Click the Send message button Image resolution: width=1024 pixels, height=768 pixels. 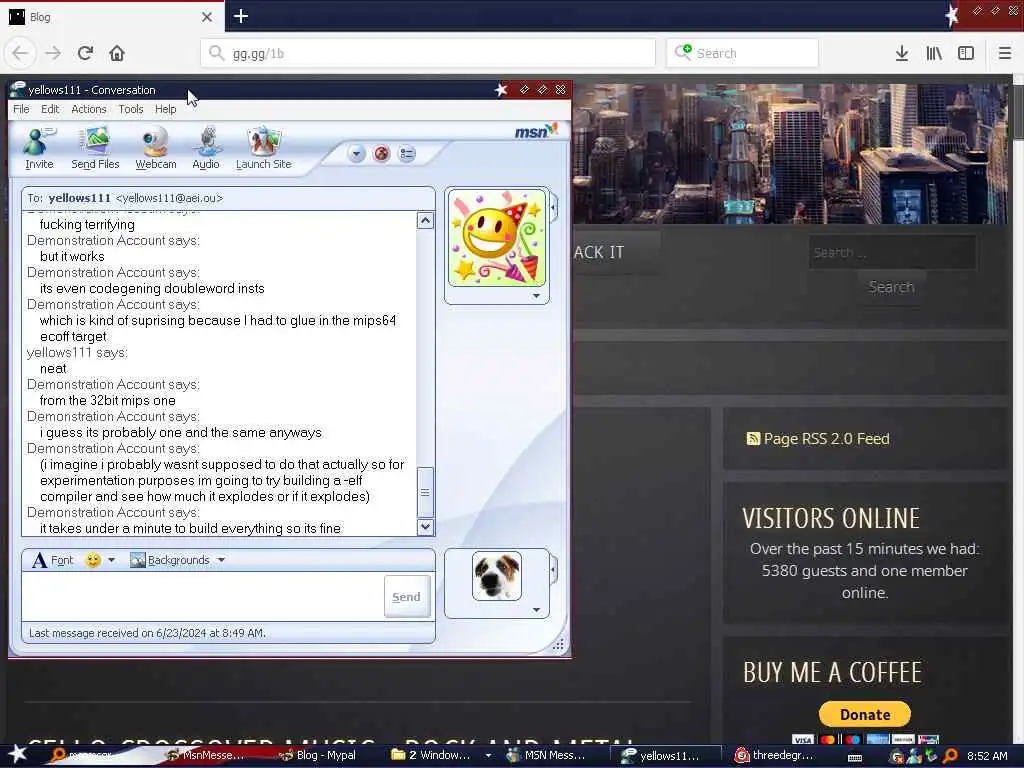tap(406, 597)
